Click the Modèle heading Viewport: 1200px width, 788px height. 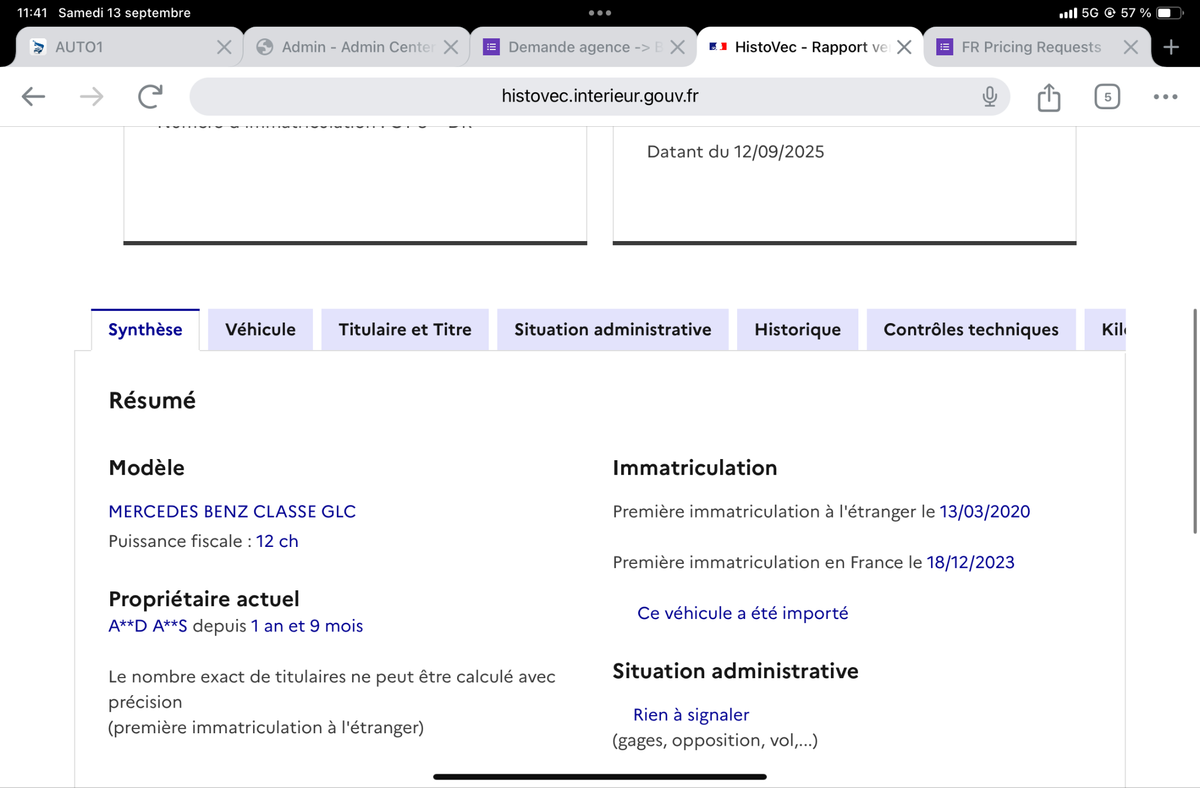(146, 467)
